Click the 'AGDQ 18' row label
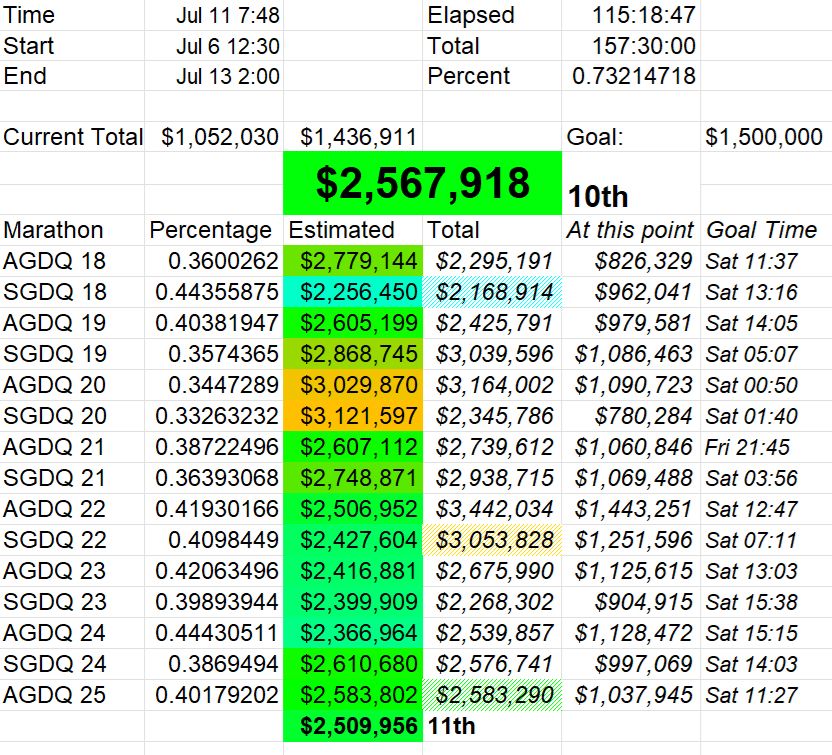The height and width of the screenshot is (755, 832). pyautogui.click(x=72, y=261)
